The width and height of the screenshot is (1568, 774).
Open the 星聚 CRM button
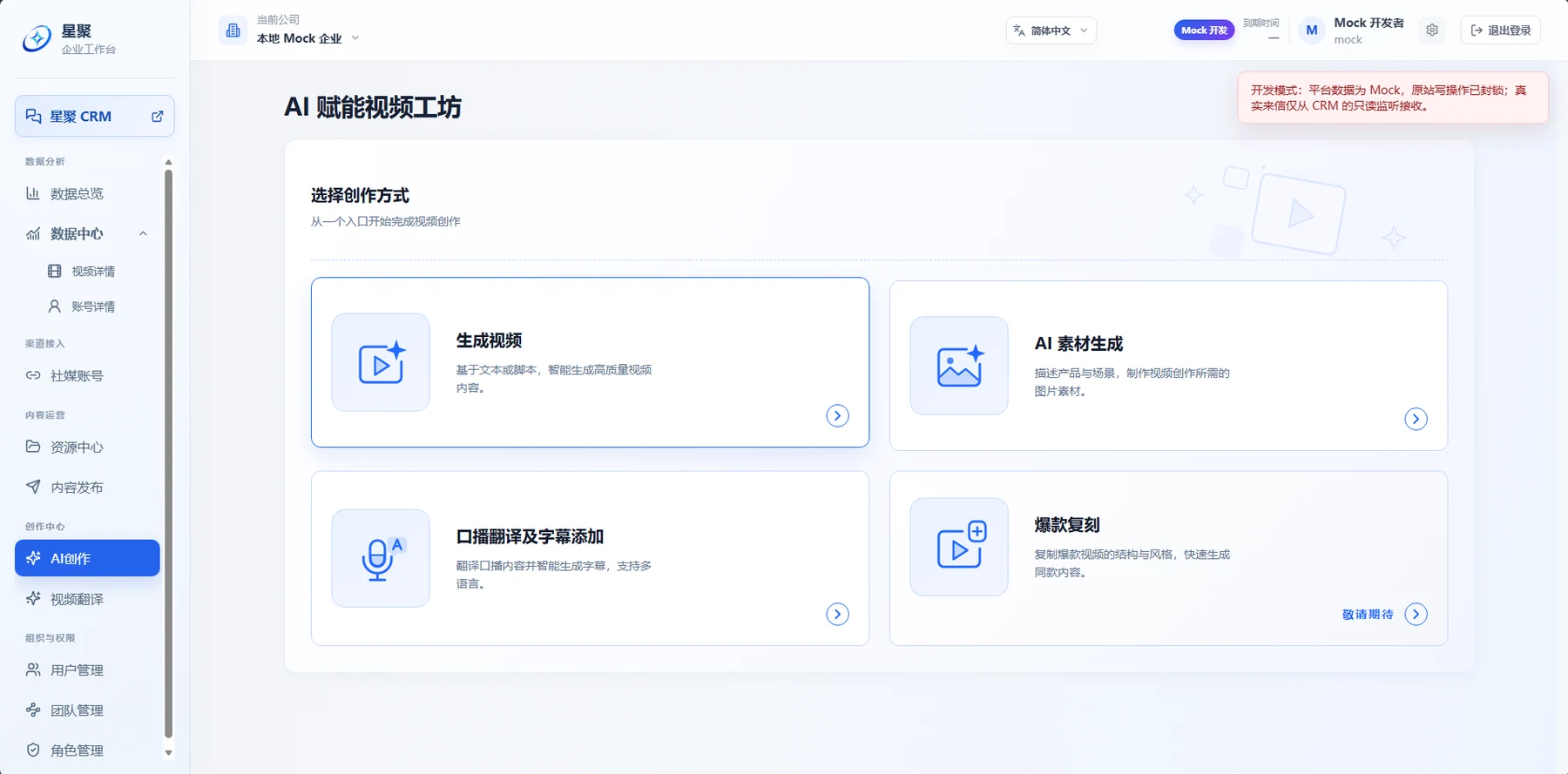(94, 117)
